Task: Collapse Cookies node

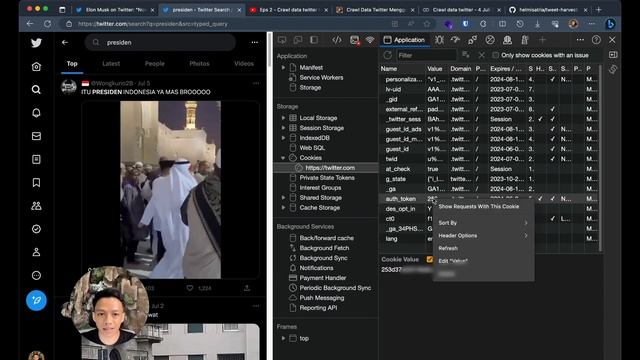Action: click(283, 158)
